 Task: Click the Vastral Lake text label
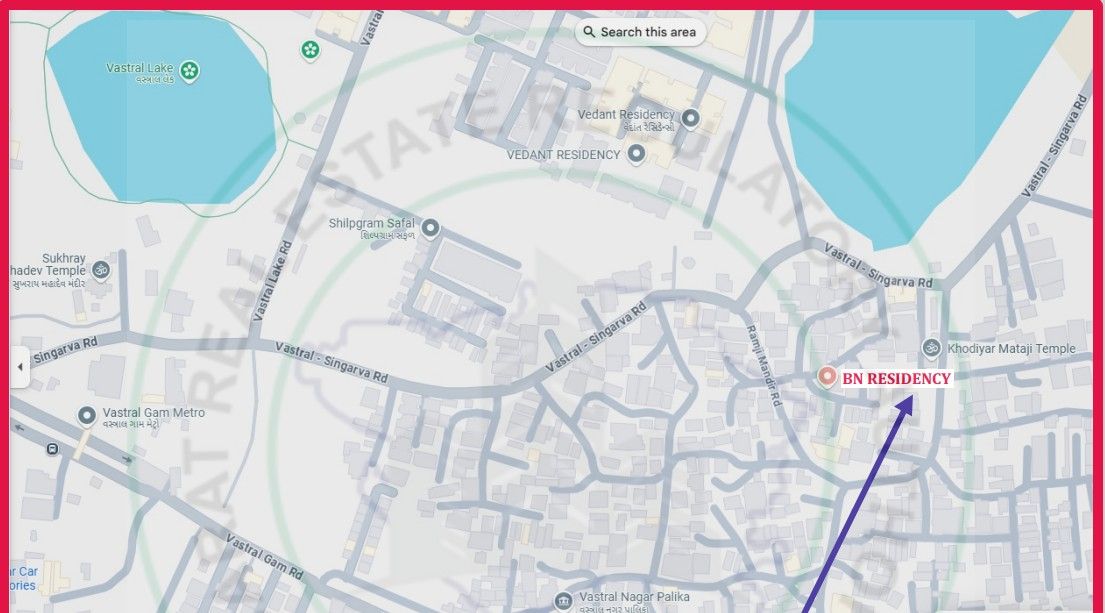(140, 68)
